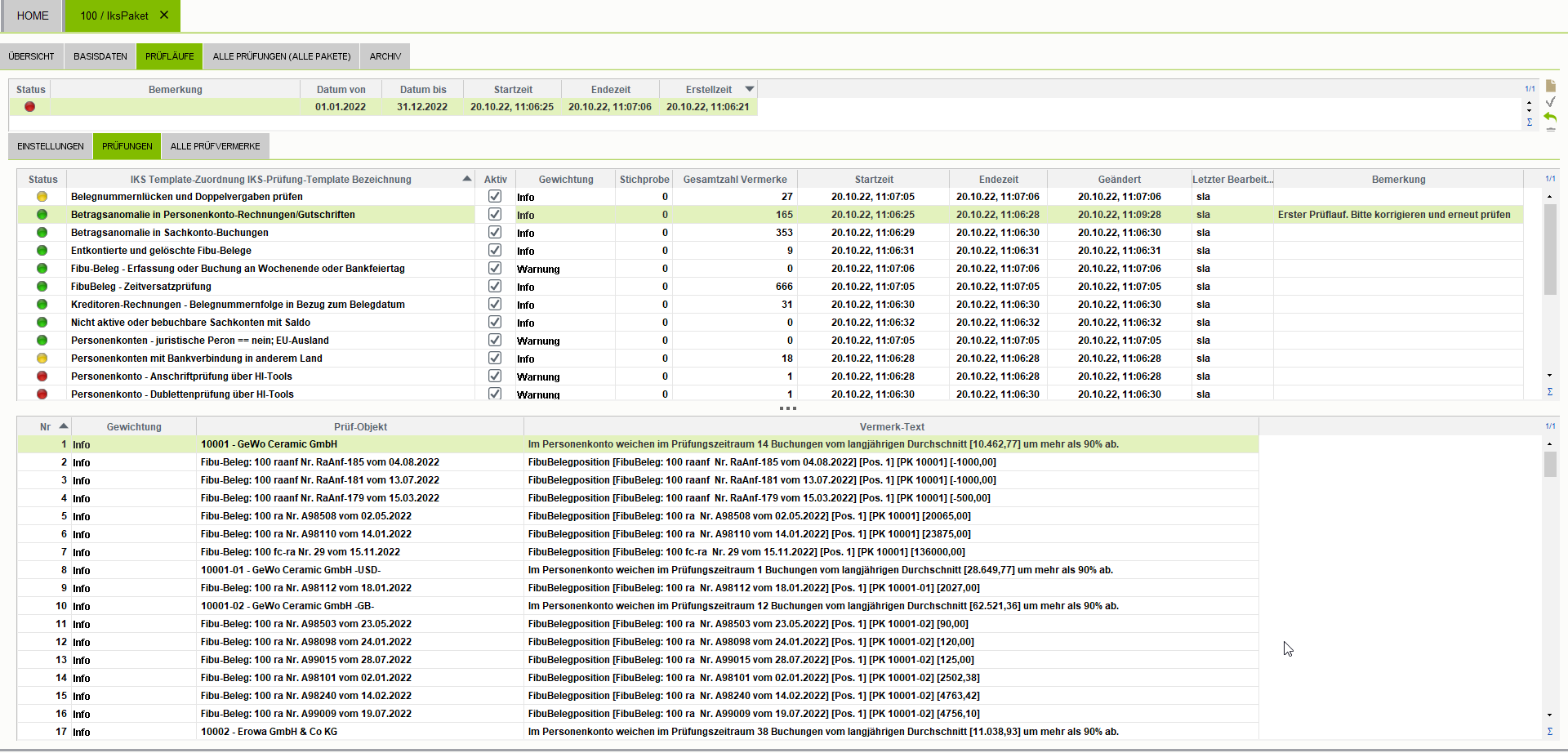Click the gray checkmark icon on the right
1568x753 pixels.
[1550, 102]
